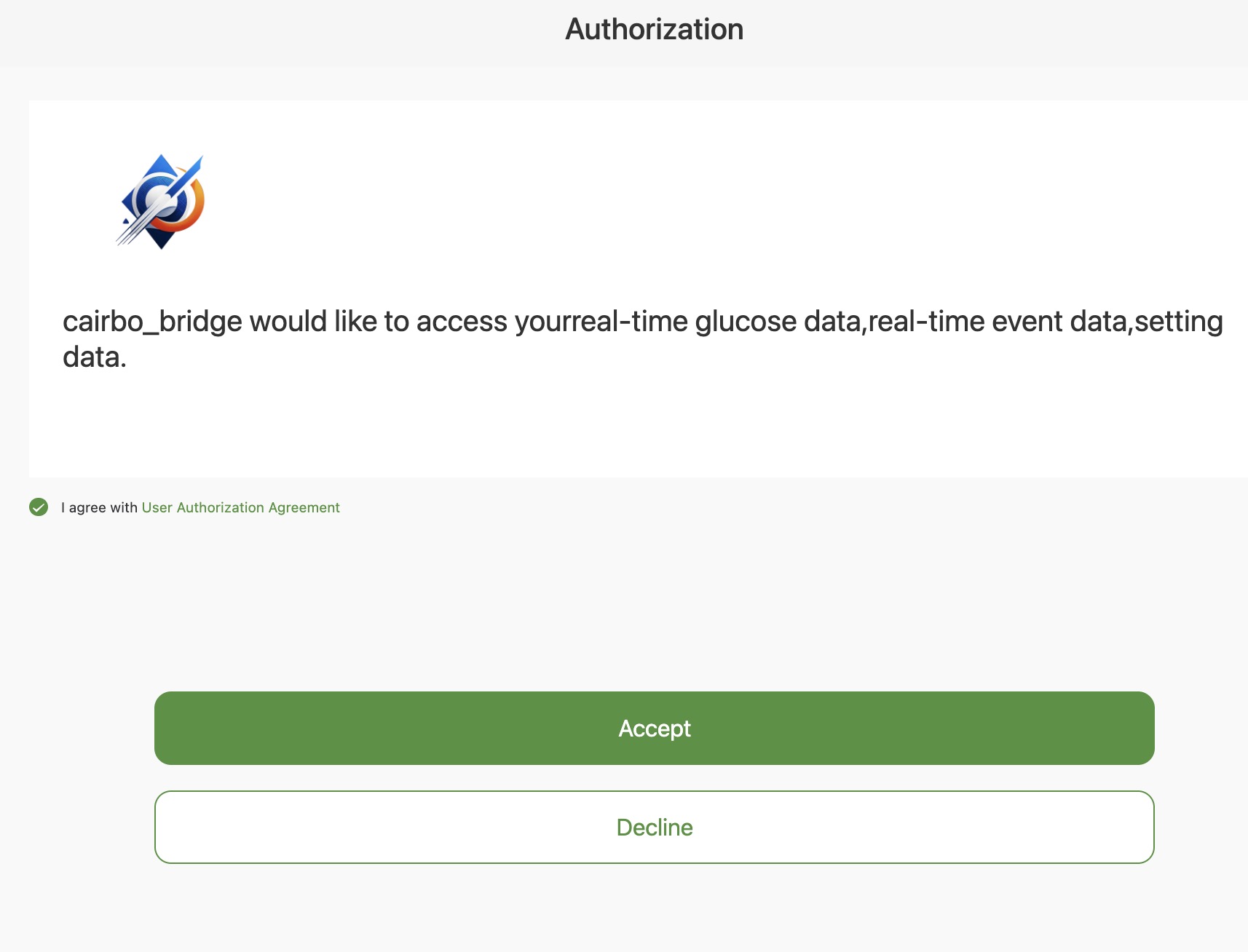Click the blue diamond logo above the request

[161, 202]
